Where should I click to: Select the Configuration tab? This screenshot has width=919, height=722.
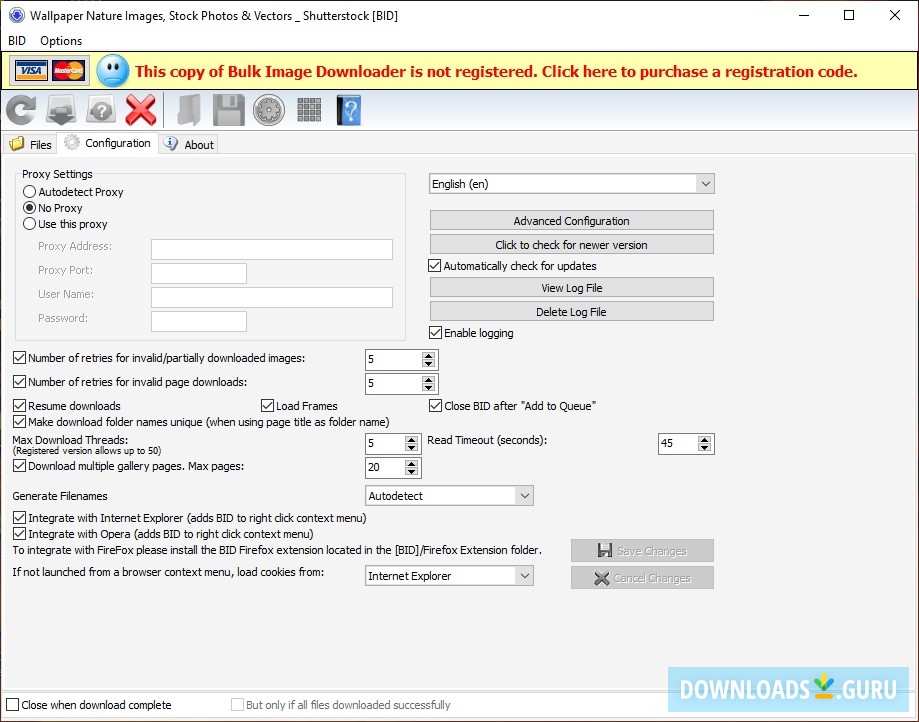coord(107,143)
